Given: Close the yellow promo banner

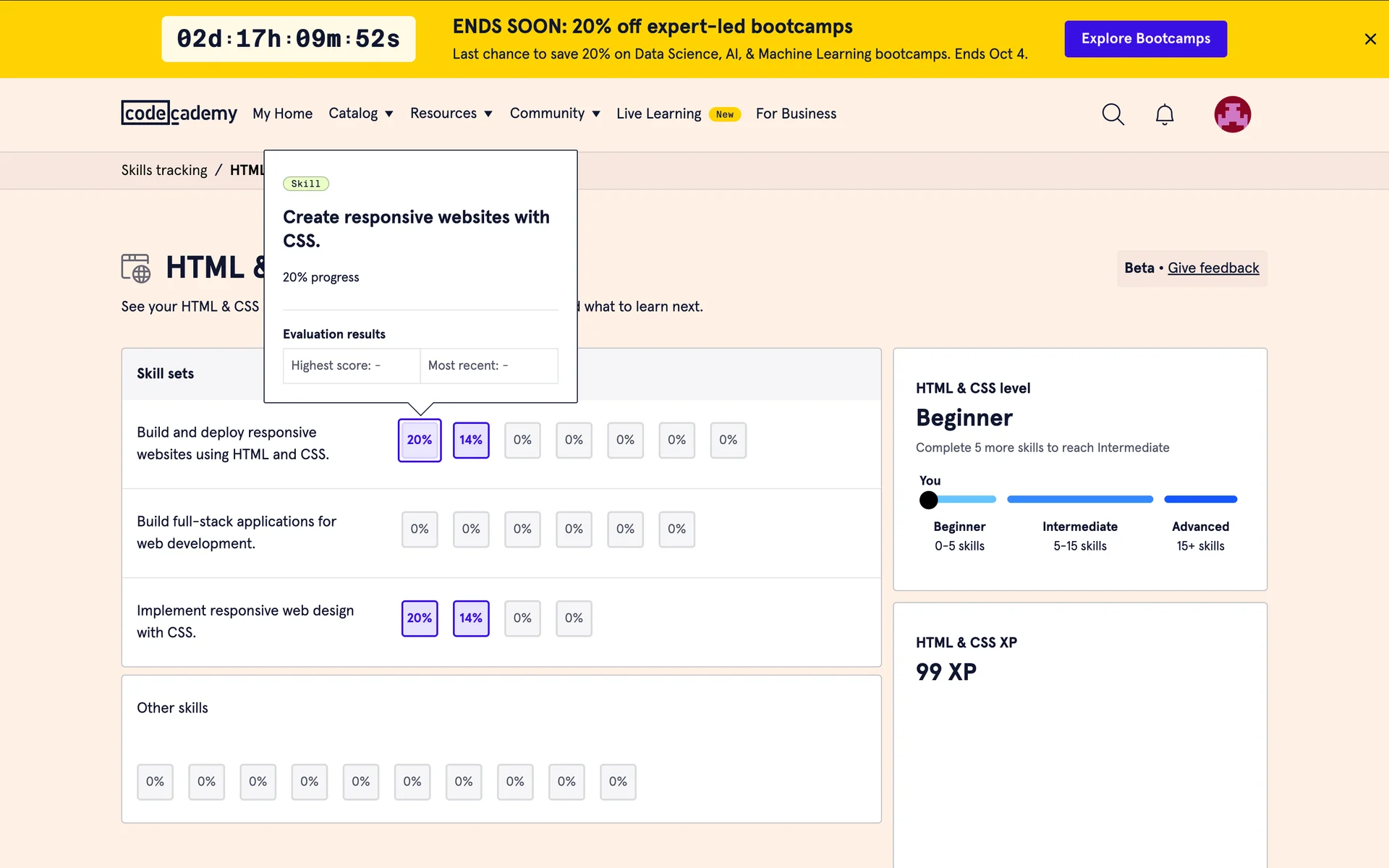Looking at the screenshot, I should point(1369,39).
